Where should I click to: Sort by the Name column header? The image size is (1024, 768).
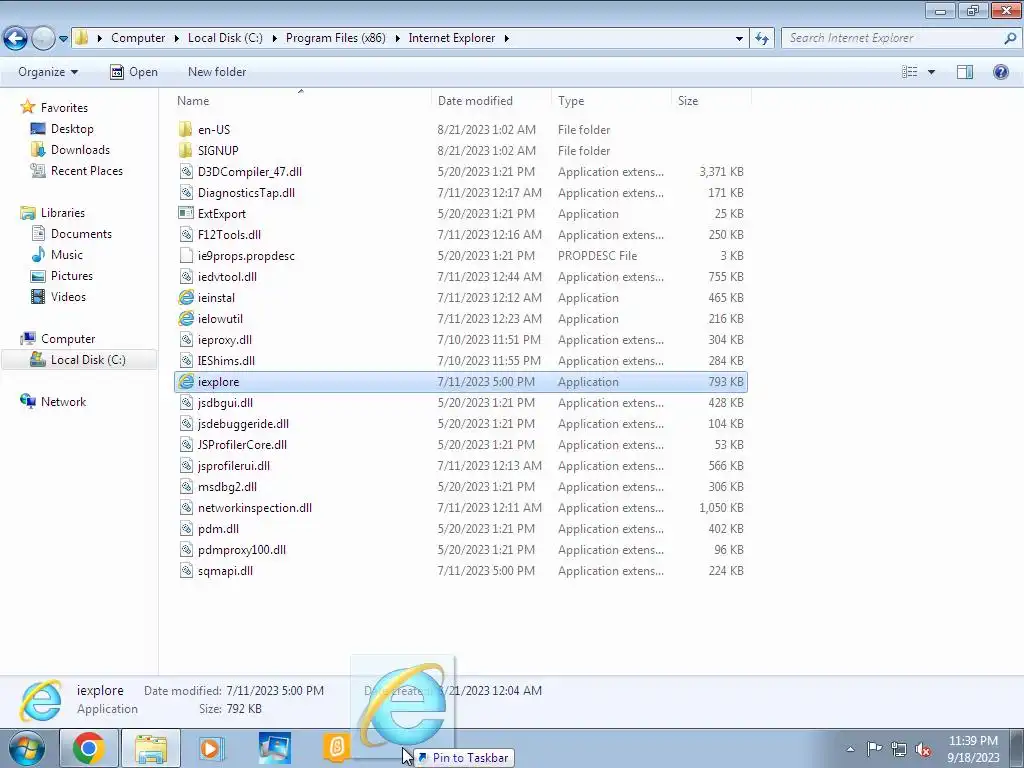pos(193,101)
